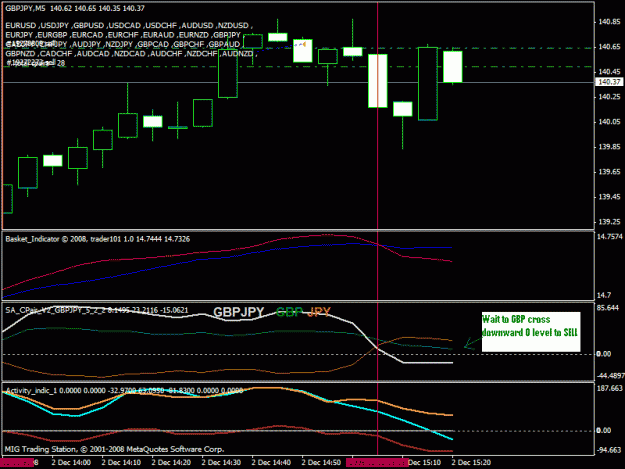Click the 0.00 level label in SA_CPair panel

(x=603, y=354)
